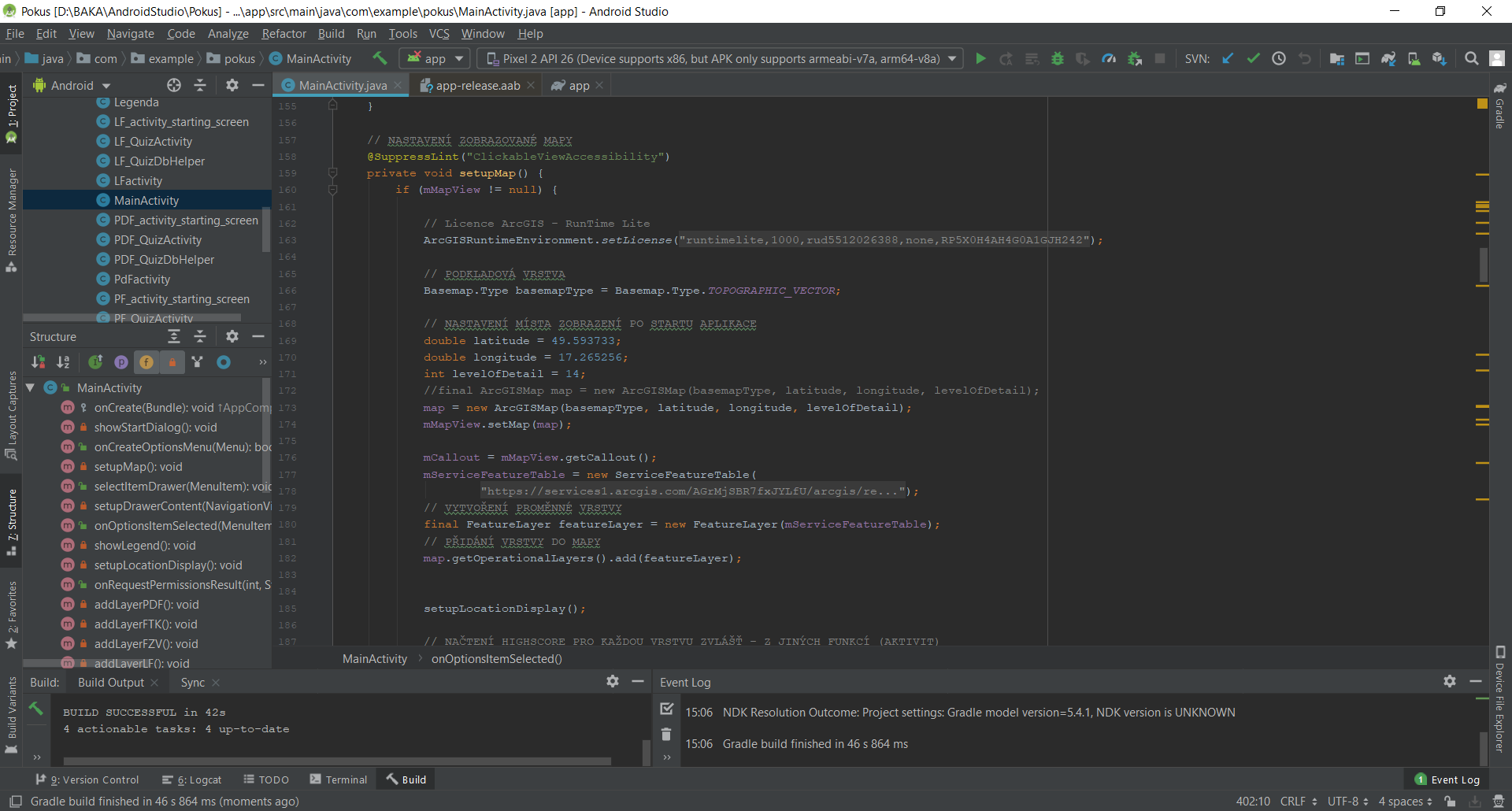The width and height of the screenshot is (1512, 811).
Task: Open the Android project view dropdown
Action: pyautogui.click(x=72, y=85)
